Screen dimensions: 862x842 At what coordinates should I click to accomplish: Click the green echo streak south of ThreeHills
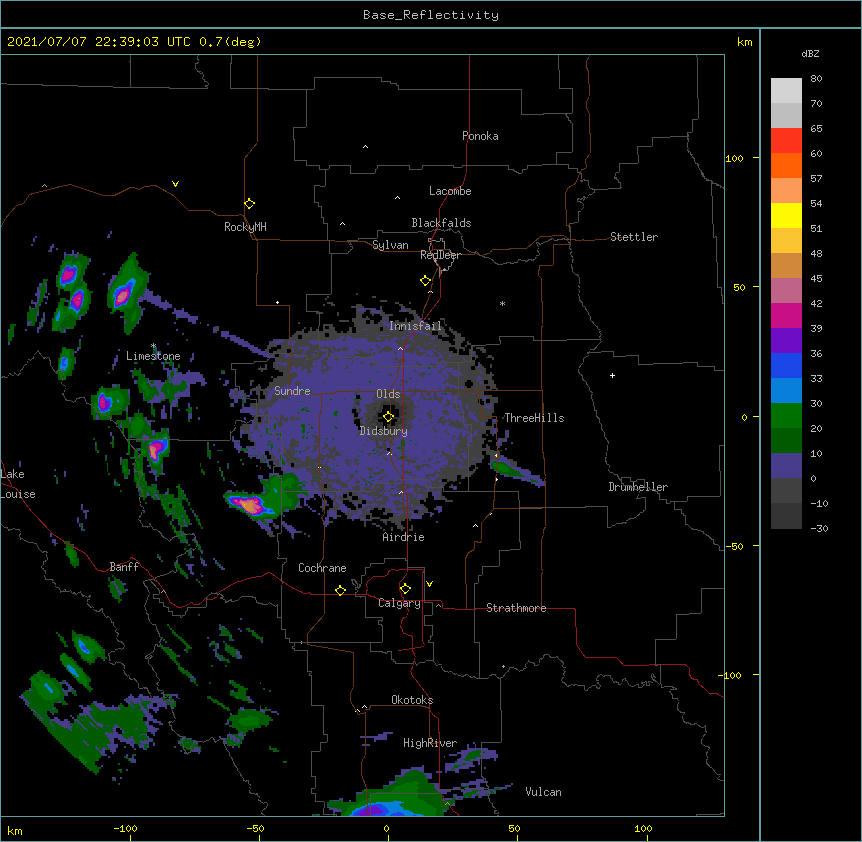pyautogui.click(x=516, y=472)
